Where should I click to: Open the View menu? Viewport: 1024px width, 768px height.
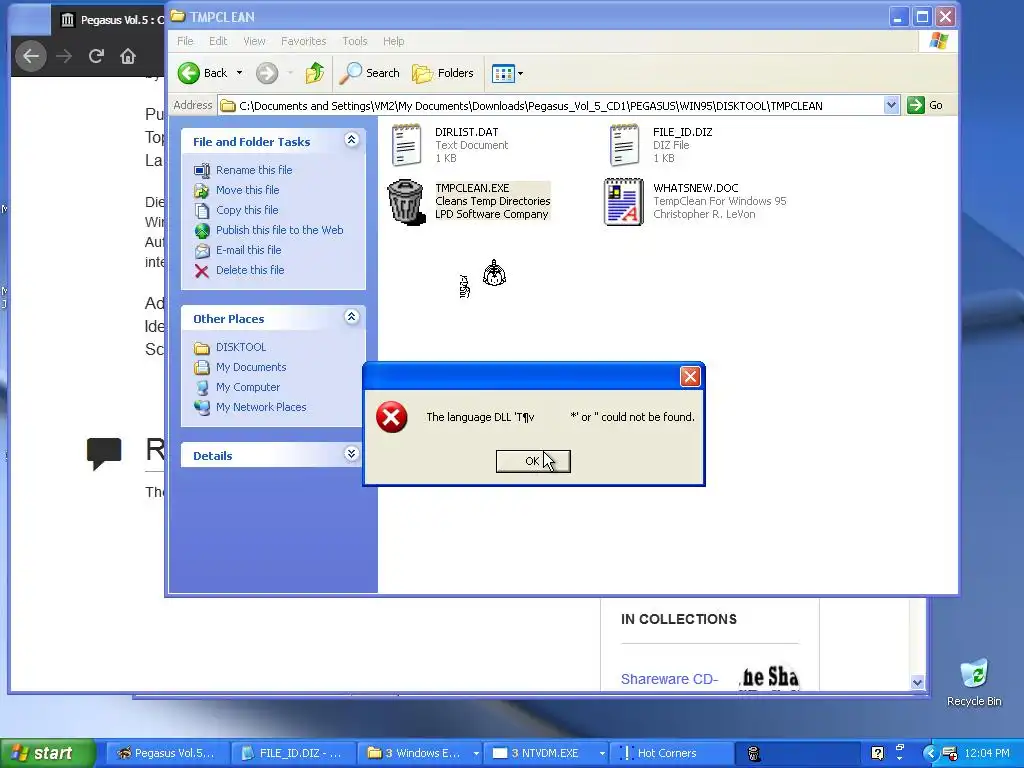pyautogui.click(x=254, y=41)
